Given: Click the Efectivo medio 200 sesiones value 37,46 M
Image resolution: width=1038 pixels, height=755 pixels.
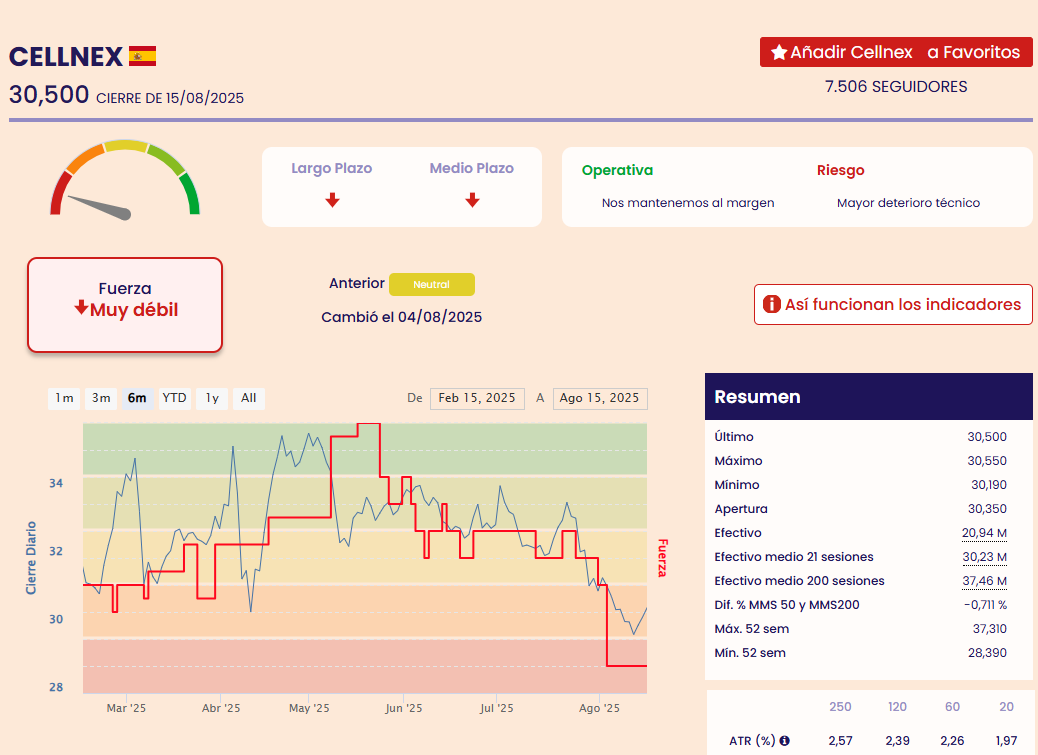Looking at the screenshot, I should (x=984, y=581).
